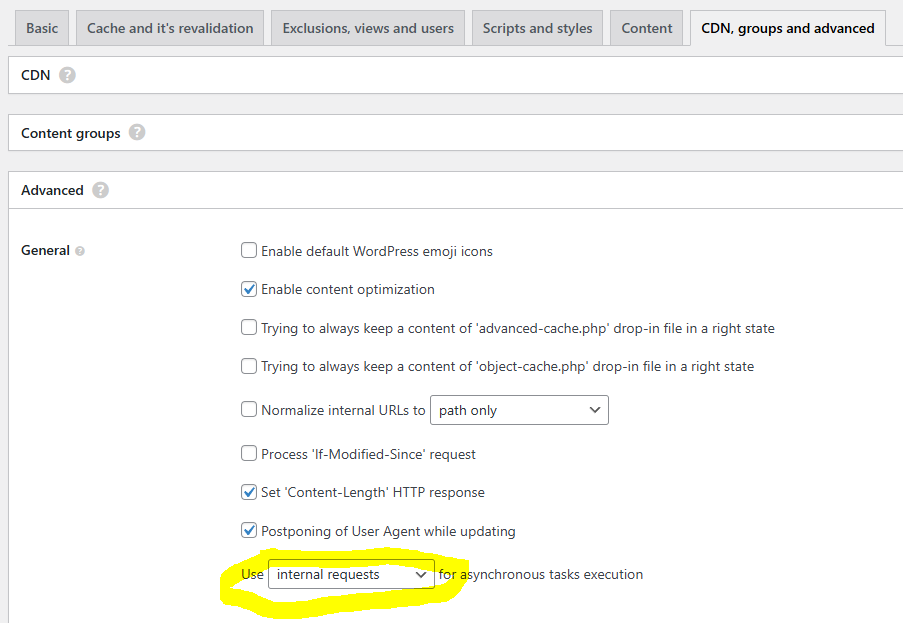Viewport: 903px width, 623px height.
Task: Uncheck Enable content optimization
Action: [x=249, y=289]
